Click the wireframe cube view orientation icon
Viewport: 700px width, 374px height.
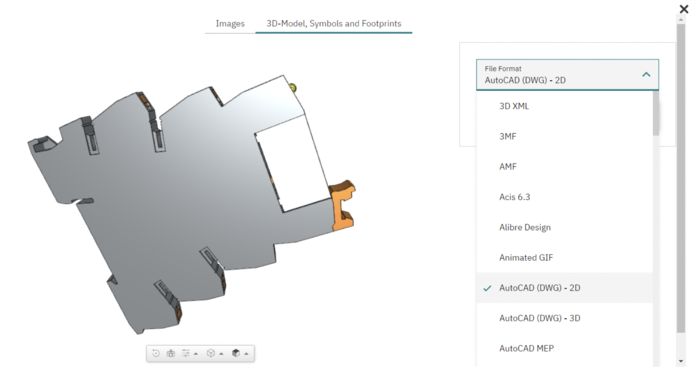tap(211, 353)
